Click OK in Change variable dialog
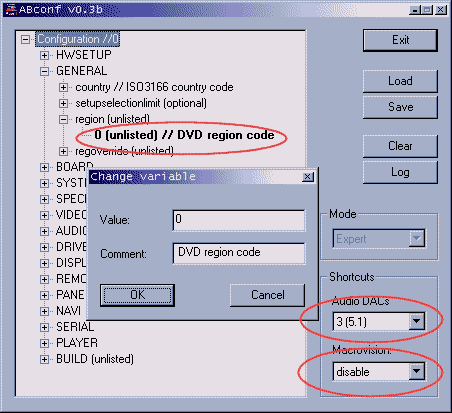The height and width of the screenshot is (413, 452). (x=137, y=295)
